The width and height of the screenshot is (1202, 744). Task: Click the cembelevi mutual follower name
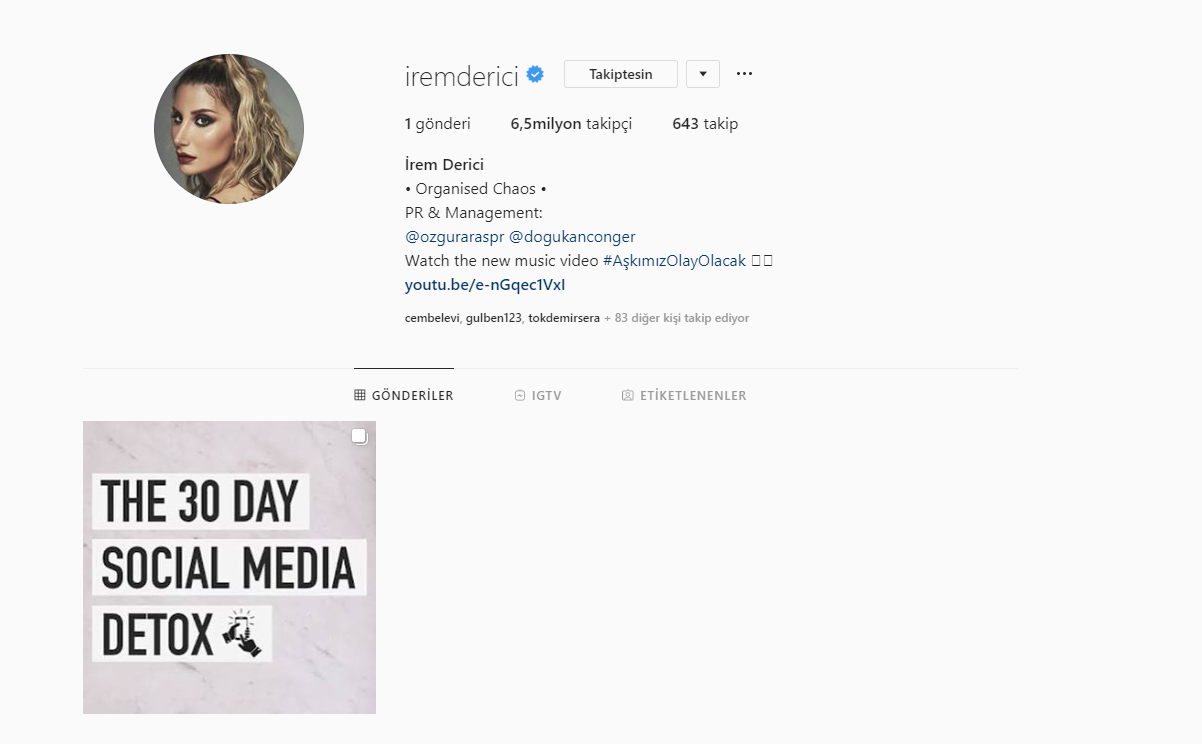432,318
